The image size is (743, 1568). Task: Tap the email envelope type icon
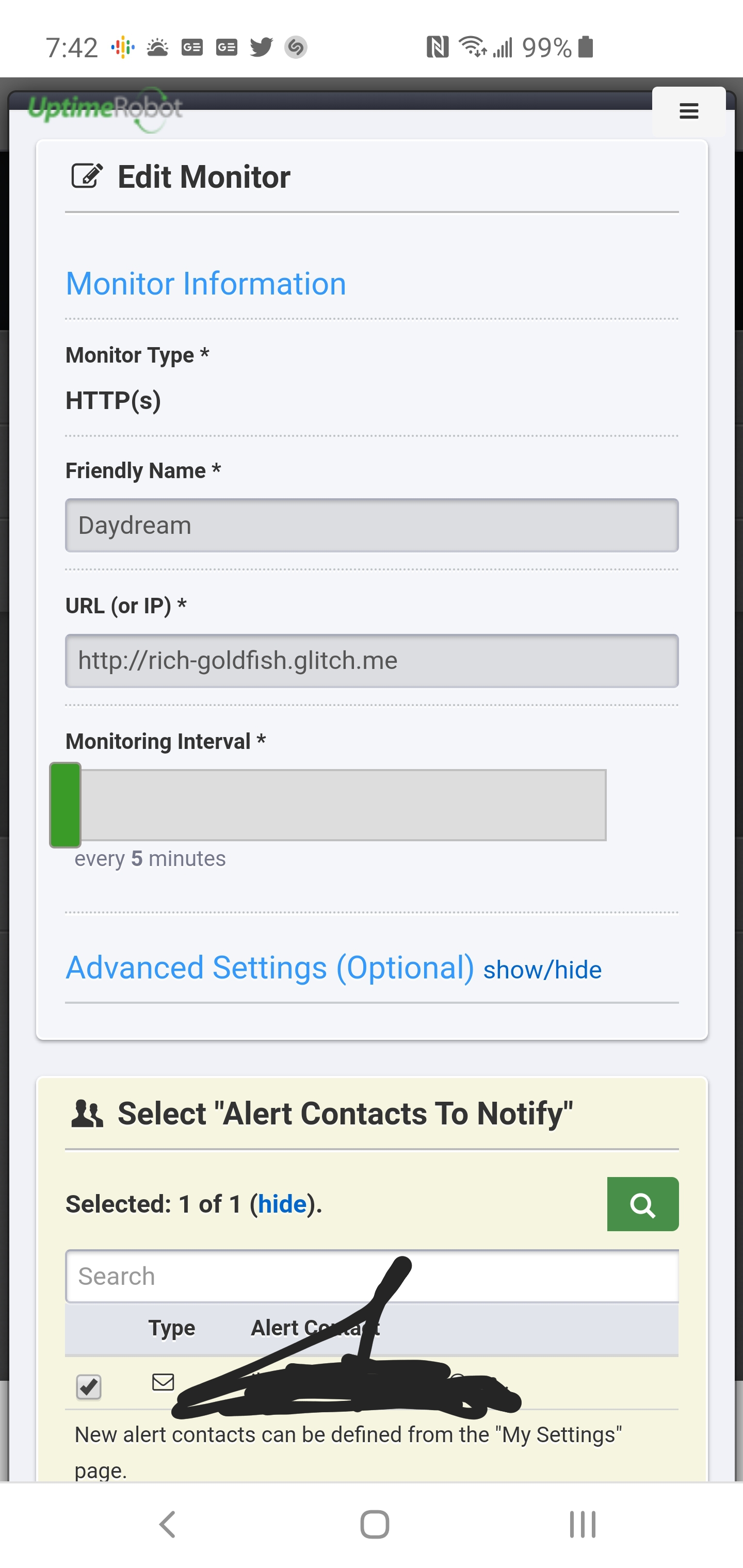[163, 1382]
